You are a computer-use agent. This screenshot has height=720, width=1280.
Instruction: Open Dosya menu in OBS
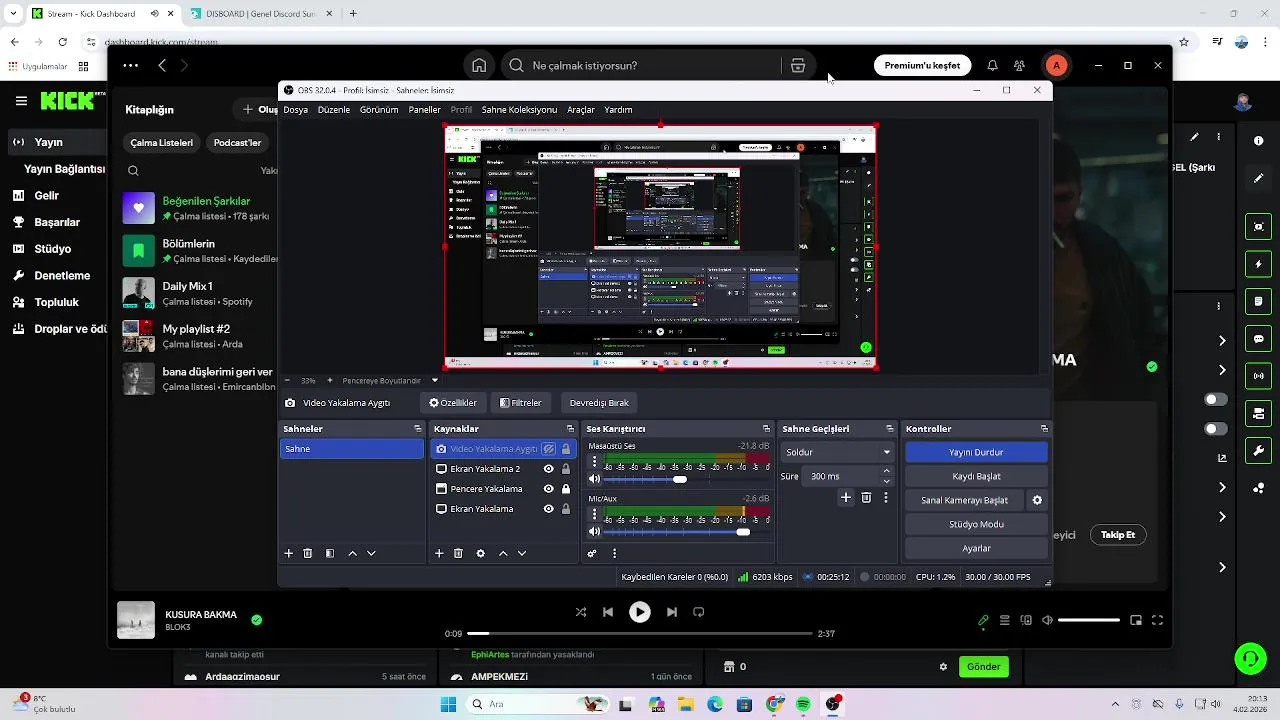click(x=295, y=110)
